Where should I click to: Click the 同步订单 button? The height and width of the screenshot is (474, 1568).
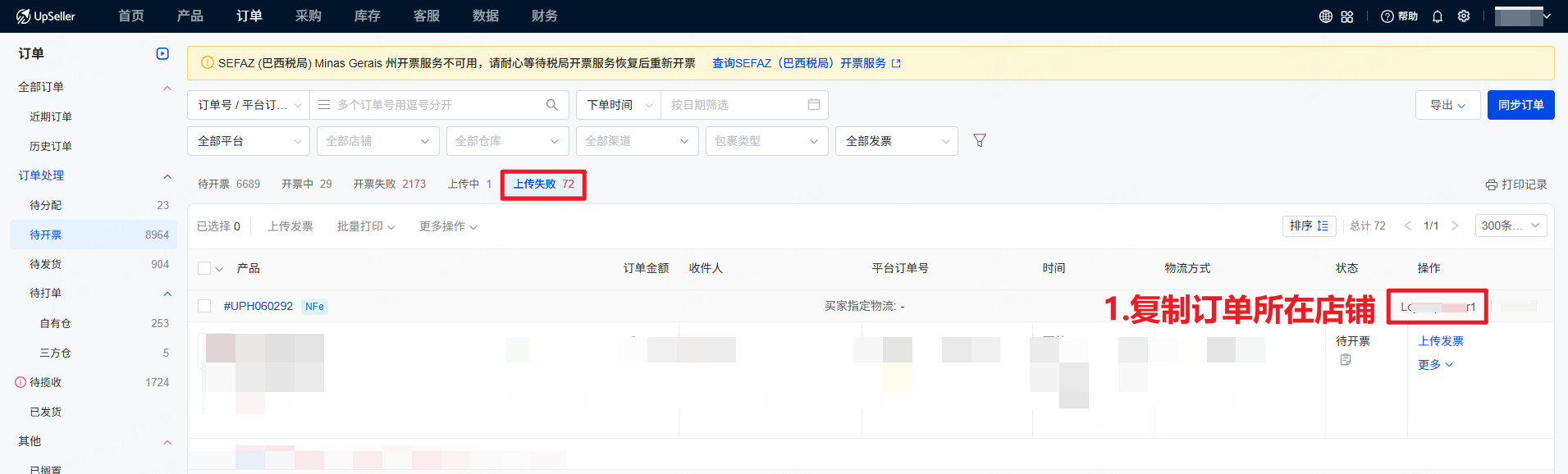[1520, 105]
